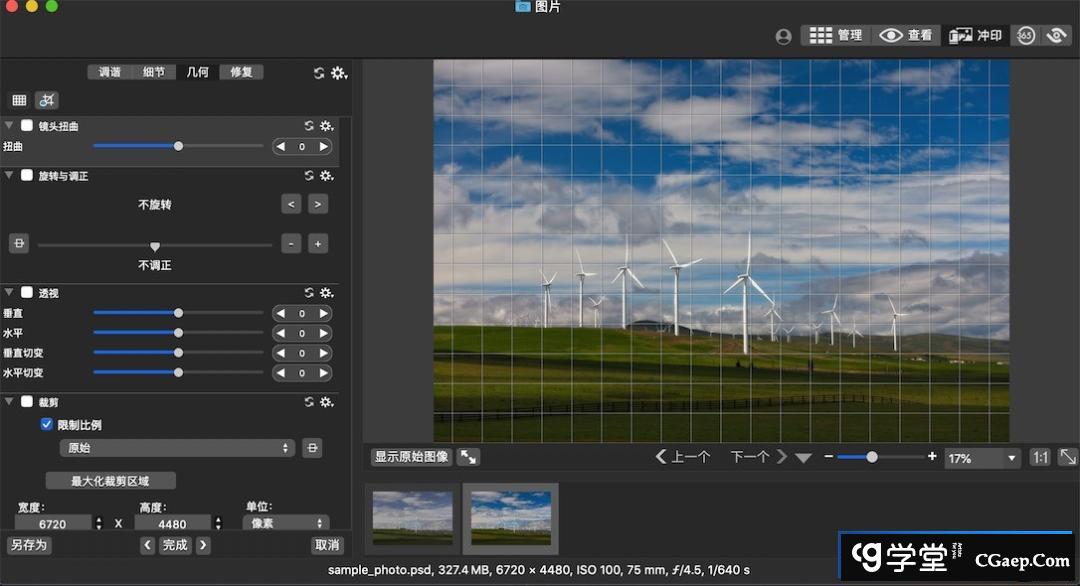
Task: Select the crop tool icon beside grid
Action: point(47,100)
